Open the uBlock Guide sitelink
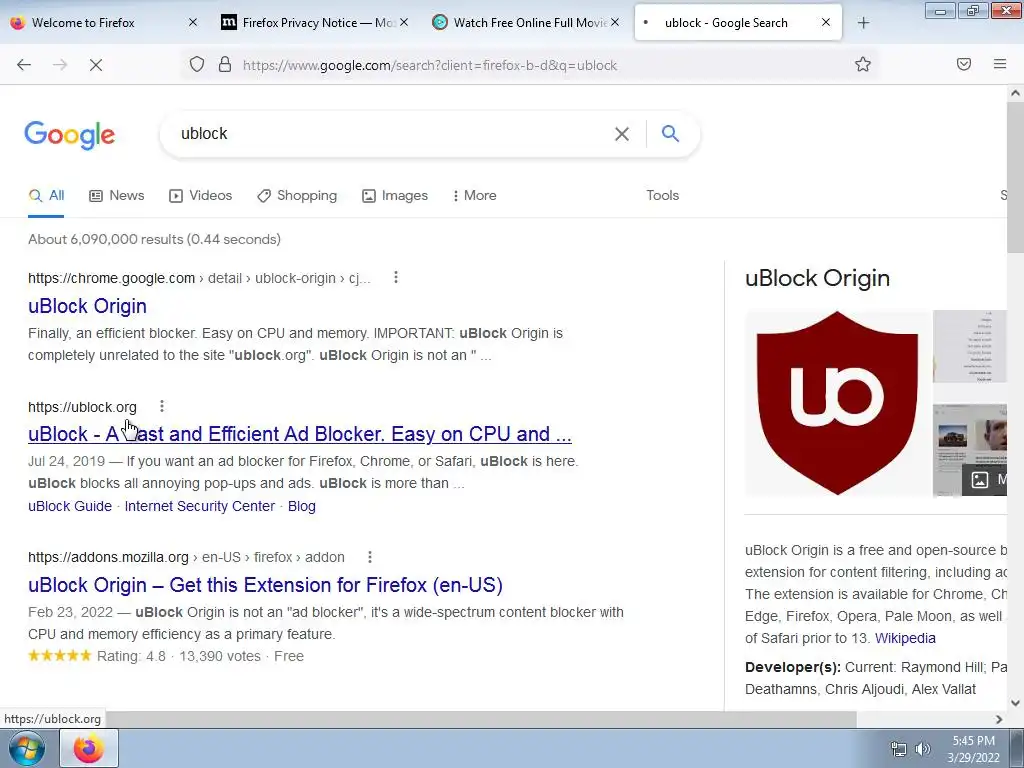The image size is (1024, 768). 70,506
